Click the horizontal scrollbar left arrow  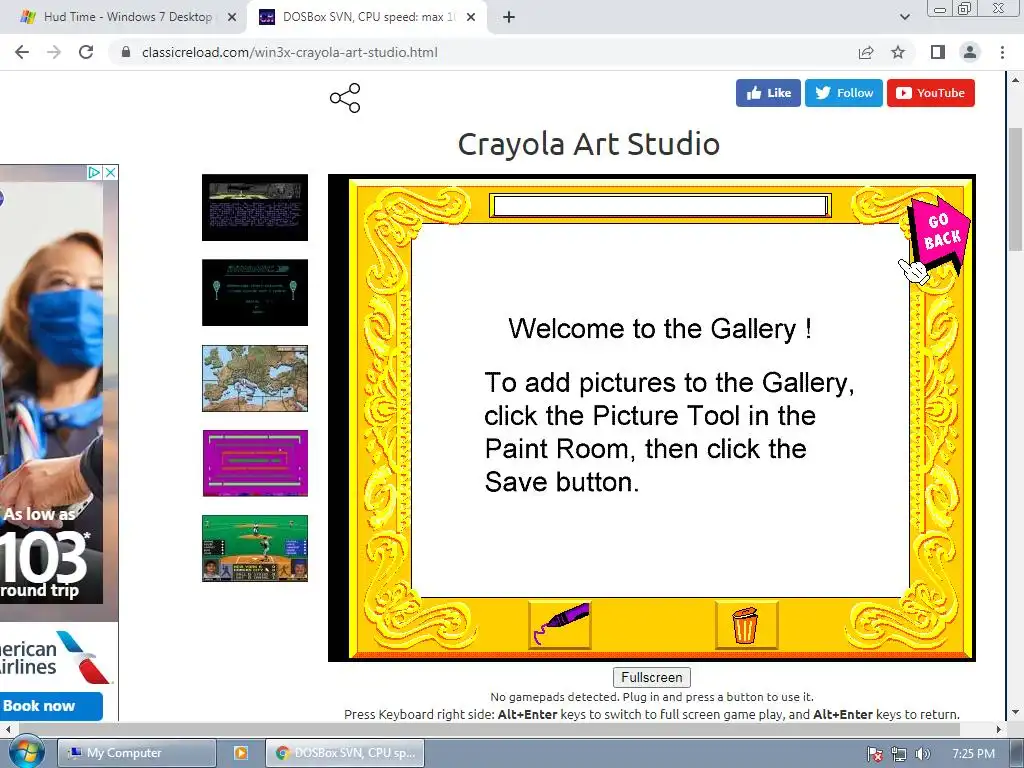click(7, 729)
